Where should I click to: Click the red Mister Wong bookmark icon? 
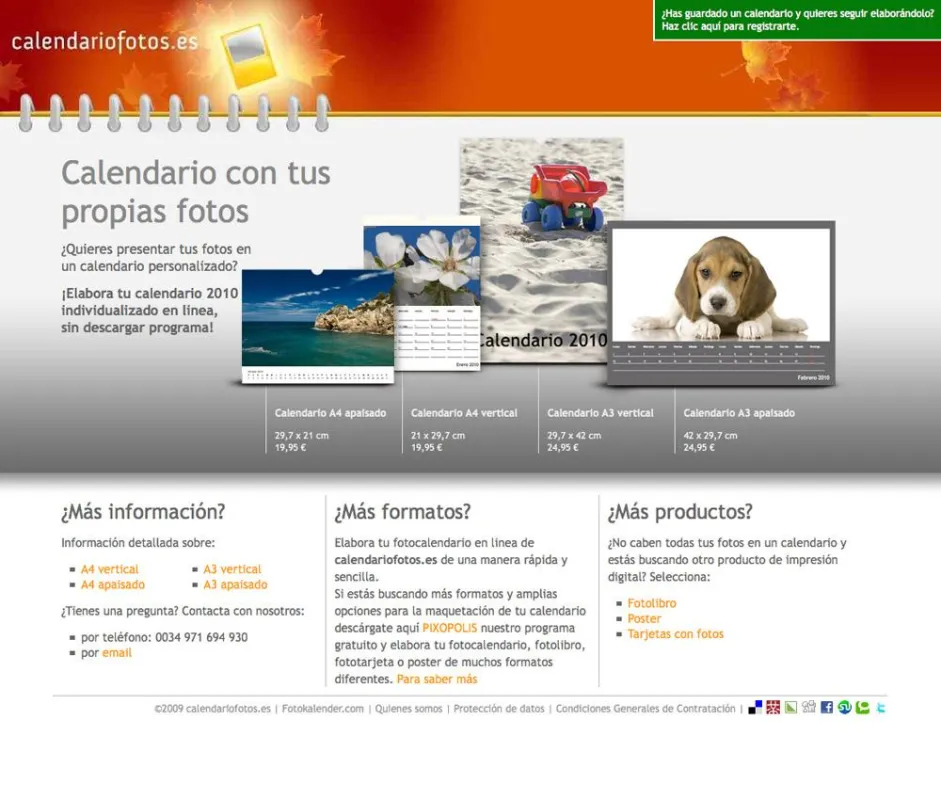click(x=773, y=708)
